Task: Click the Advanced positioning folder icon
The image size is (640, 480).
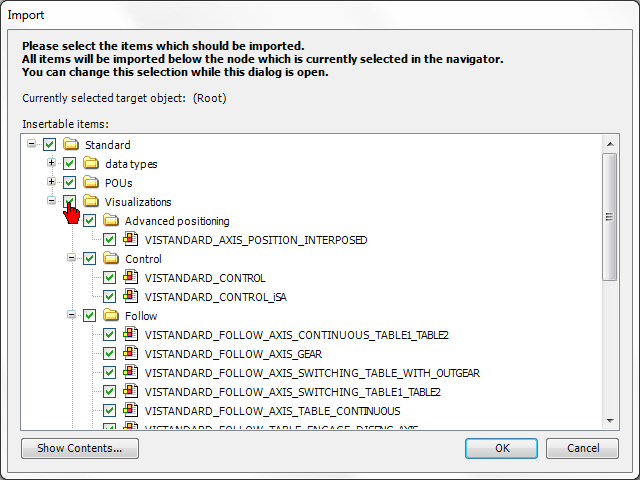Action: [x=110, y=221]
